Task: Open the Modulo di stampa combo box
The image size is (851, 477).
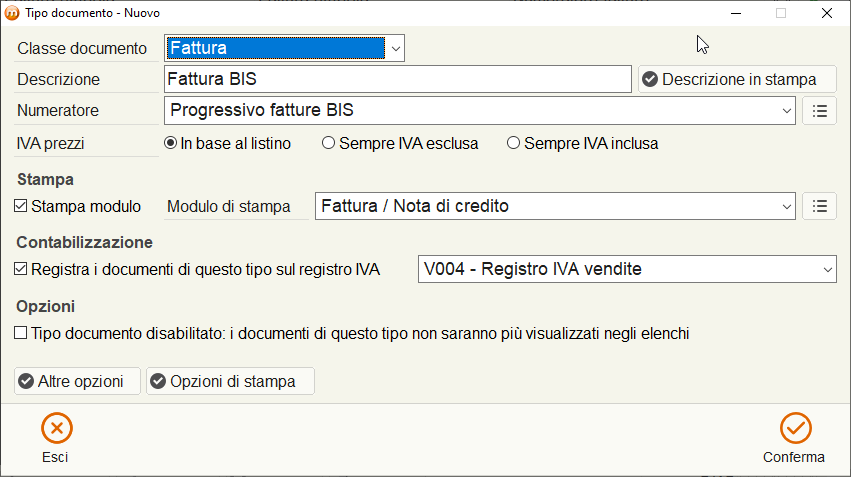Action: (555, 206)
